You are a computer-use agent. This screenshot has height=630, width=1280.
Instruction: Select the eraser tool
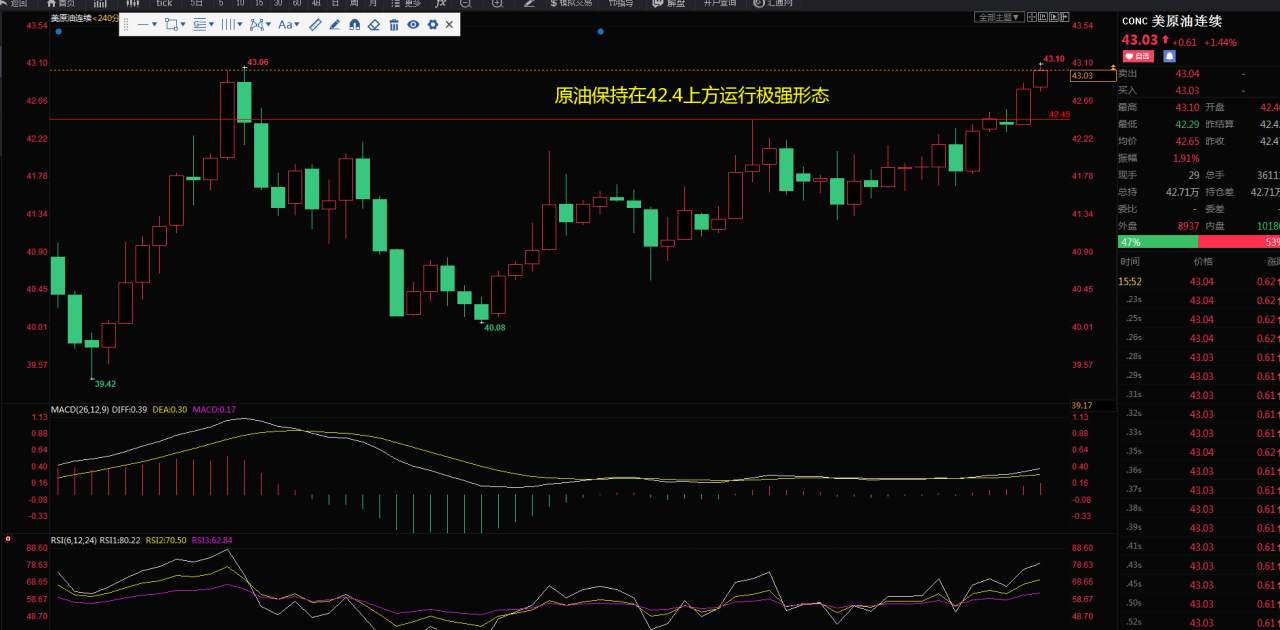click(374, 24)
